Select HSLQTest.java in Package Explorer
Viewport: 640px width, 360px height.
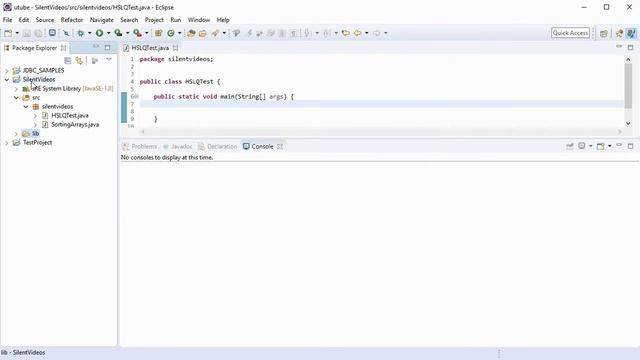[69, 116]
